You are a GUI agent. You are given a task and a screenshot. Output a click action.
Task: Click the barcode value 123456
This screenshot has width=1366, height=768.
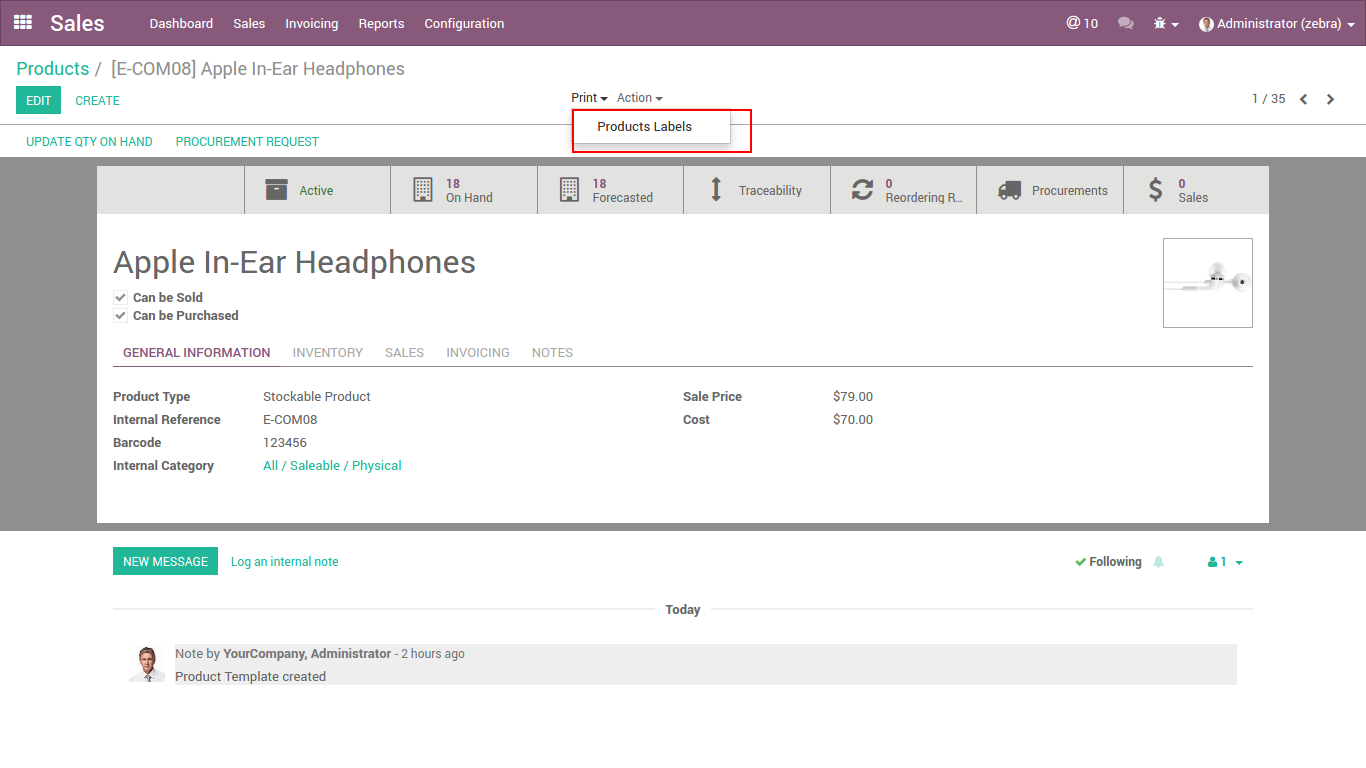285,443
